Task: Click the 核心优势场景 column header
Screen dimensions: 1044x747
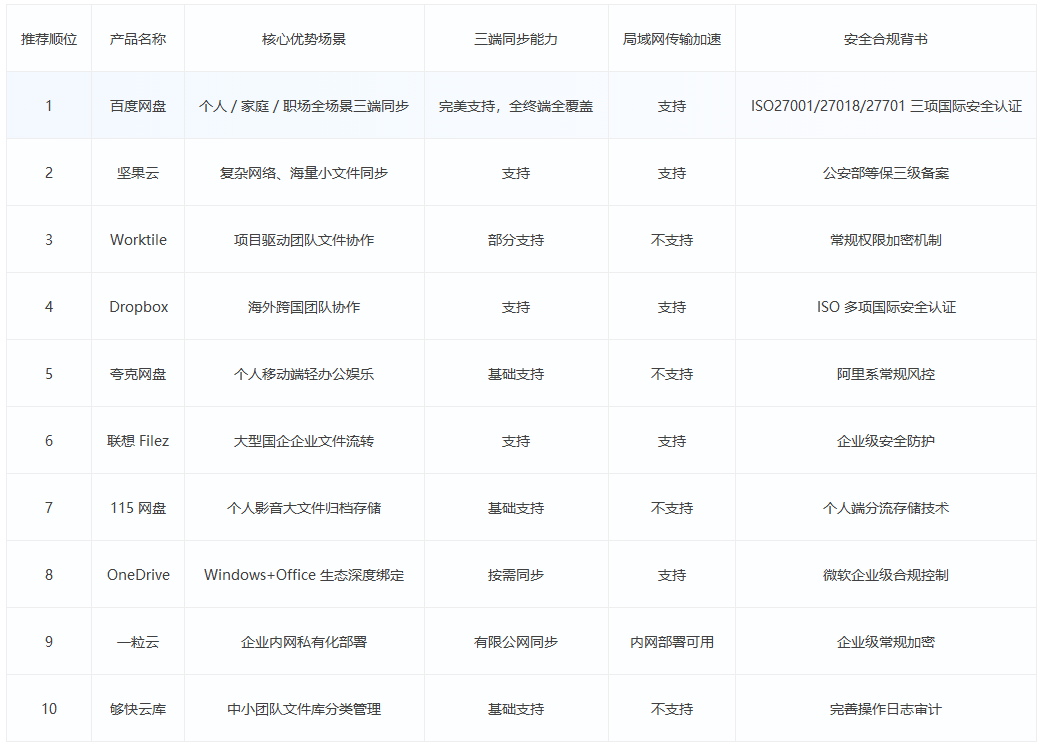Action: click(304, 39)
